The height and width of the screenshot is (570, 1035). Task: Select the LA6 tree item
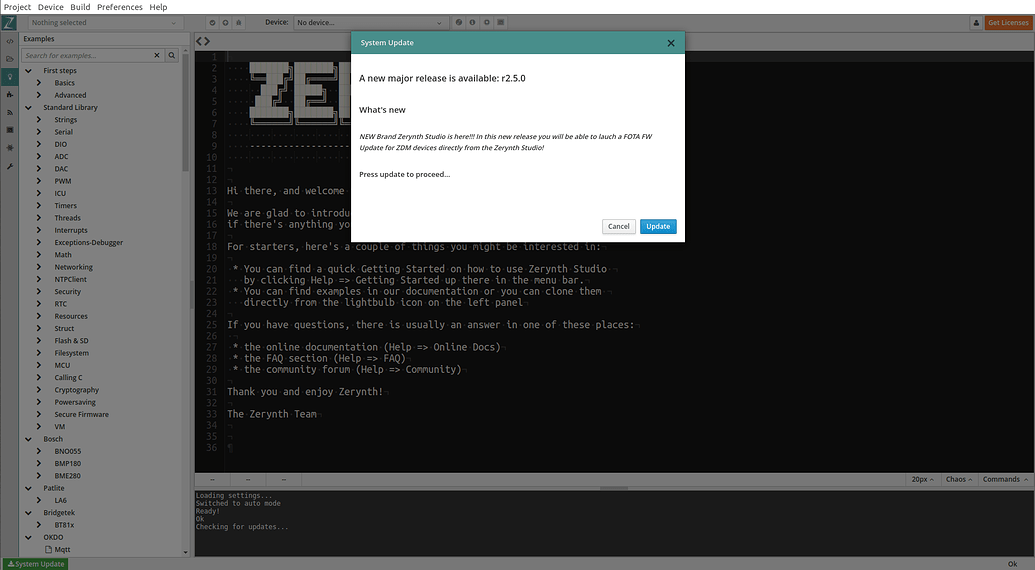61,501
